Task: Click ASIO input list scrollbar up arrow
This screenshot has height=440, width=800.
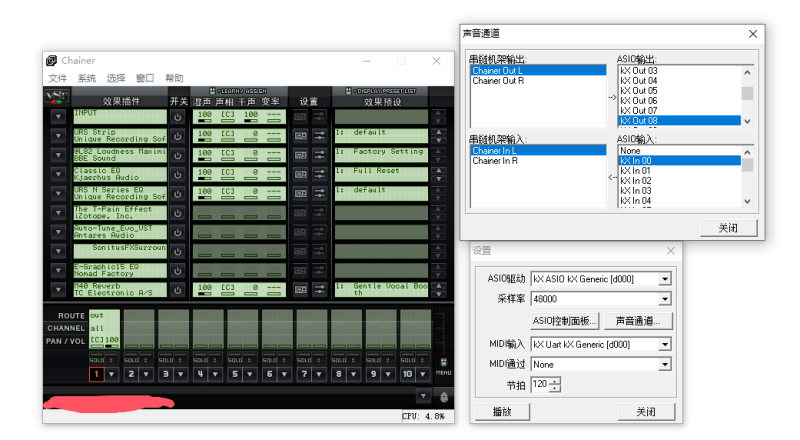Action: (x=747, y=152)
